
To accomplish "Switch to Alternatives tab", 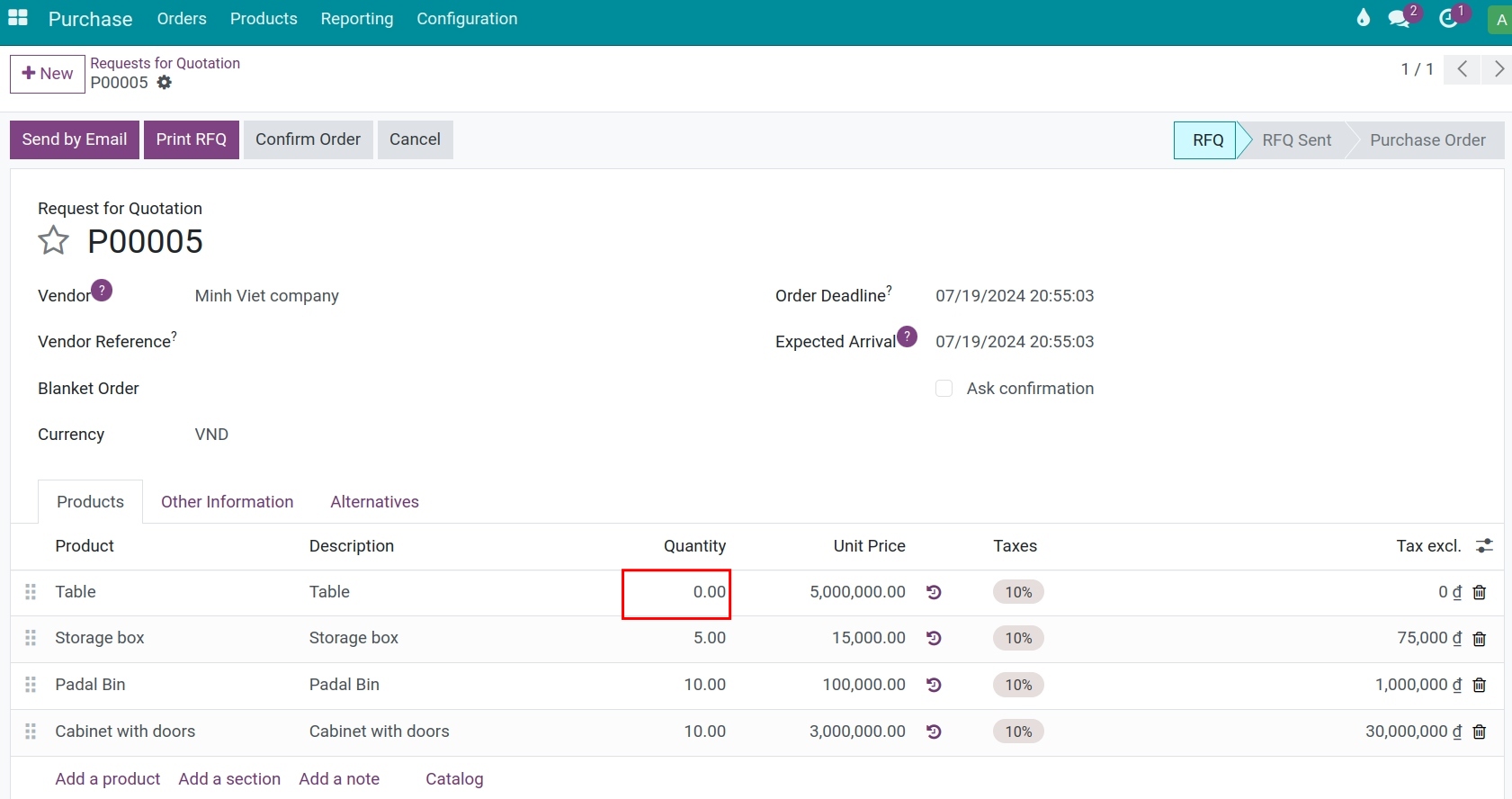I will pos(374,502).
